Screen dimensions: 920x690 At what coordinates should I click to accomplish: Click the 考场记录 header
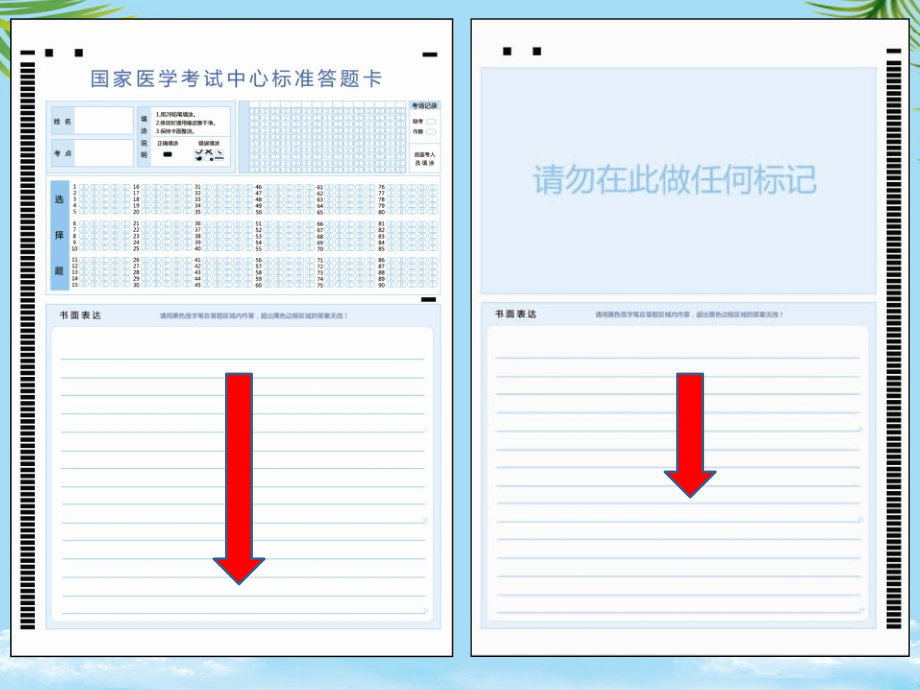tap(424, 106)
